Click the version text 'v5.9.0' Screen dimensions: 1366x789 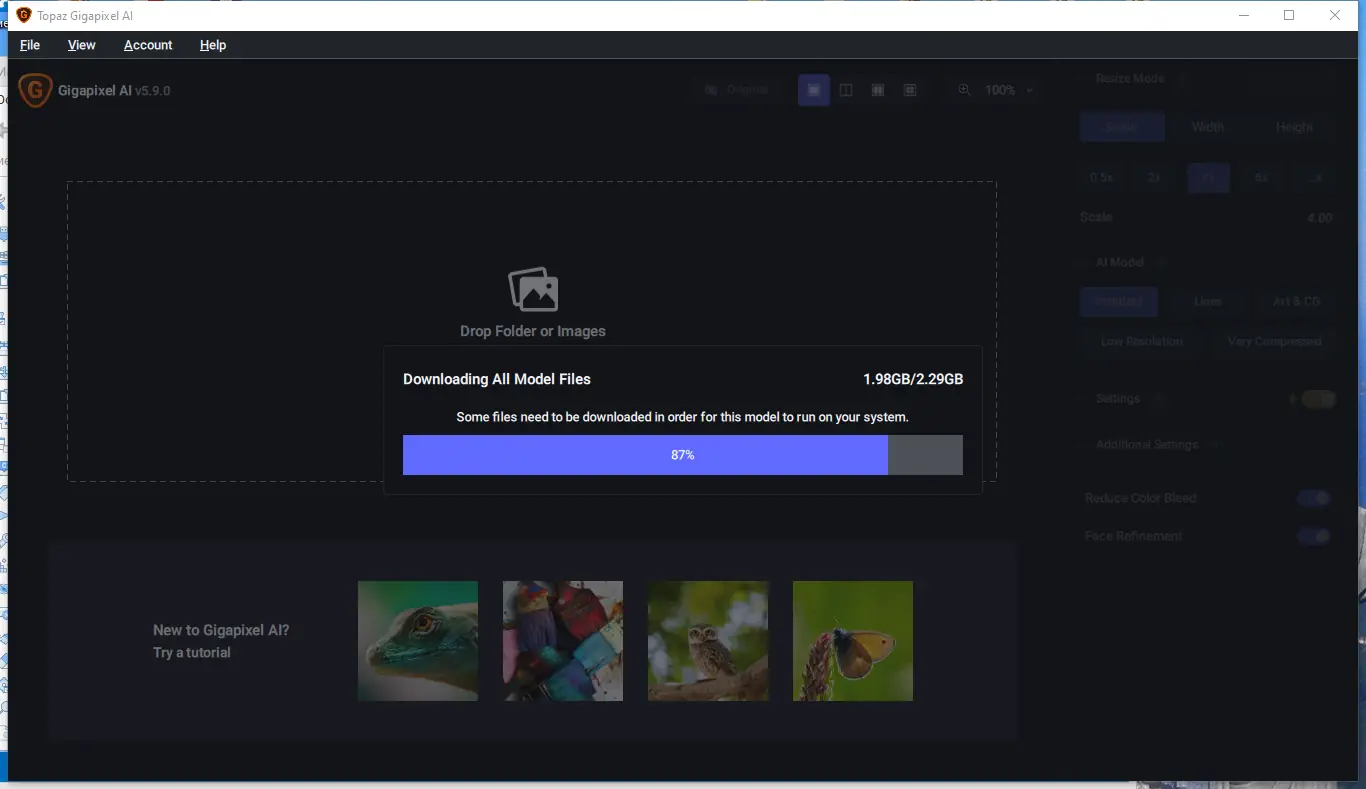(153, 91)
